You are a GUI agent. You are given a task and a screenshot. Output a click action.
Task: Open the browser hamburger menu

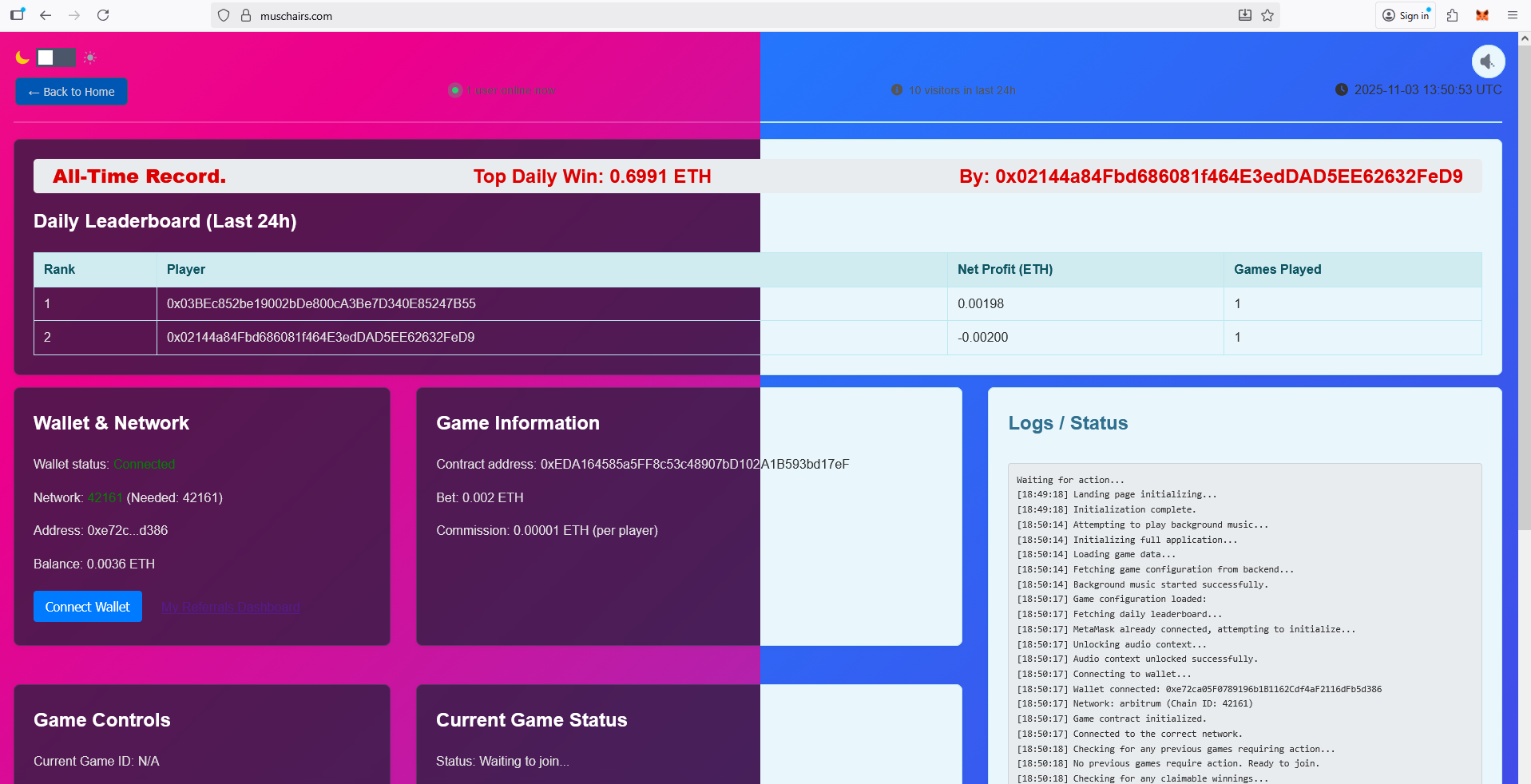[1512, 15]
